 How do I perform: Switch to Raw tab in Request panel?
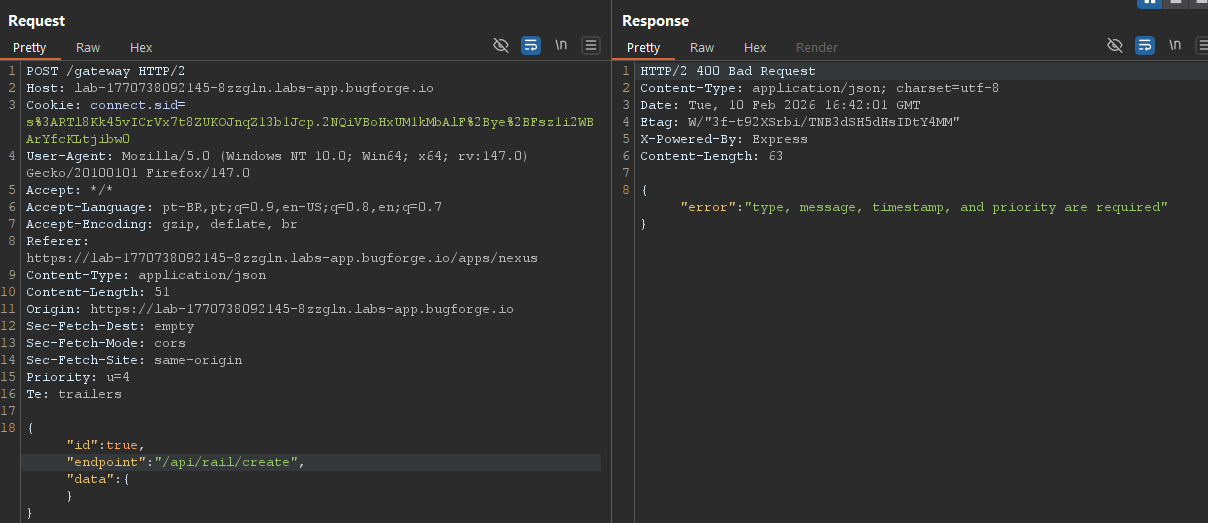pyautogui.click(x=88, y=47)
